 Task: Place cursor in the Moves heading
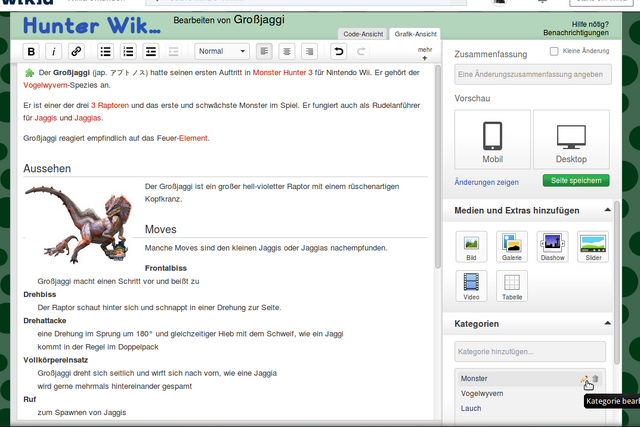pyautogui.click(x=160, y=229)
